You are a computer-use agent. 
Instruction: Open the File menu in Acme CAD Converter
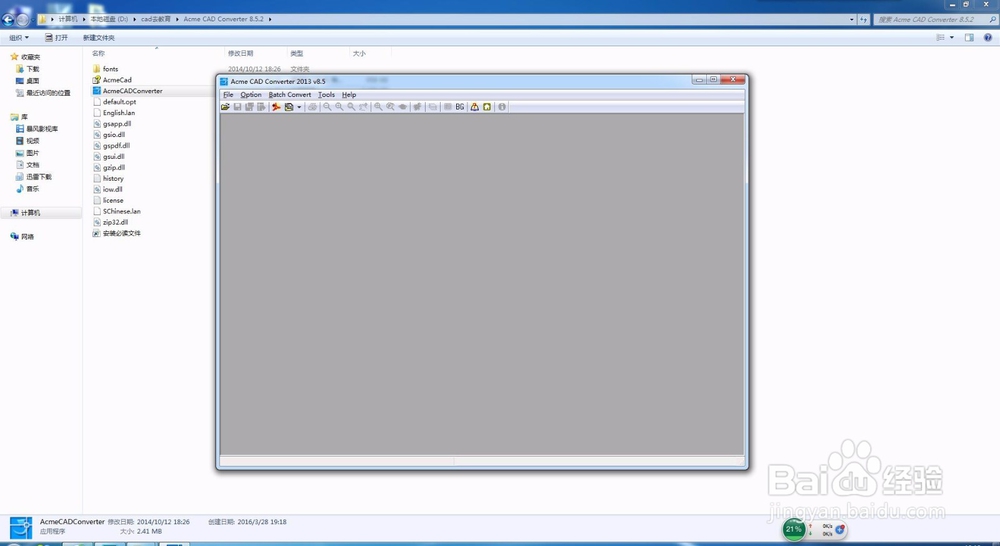(x=228, y=94)
